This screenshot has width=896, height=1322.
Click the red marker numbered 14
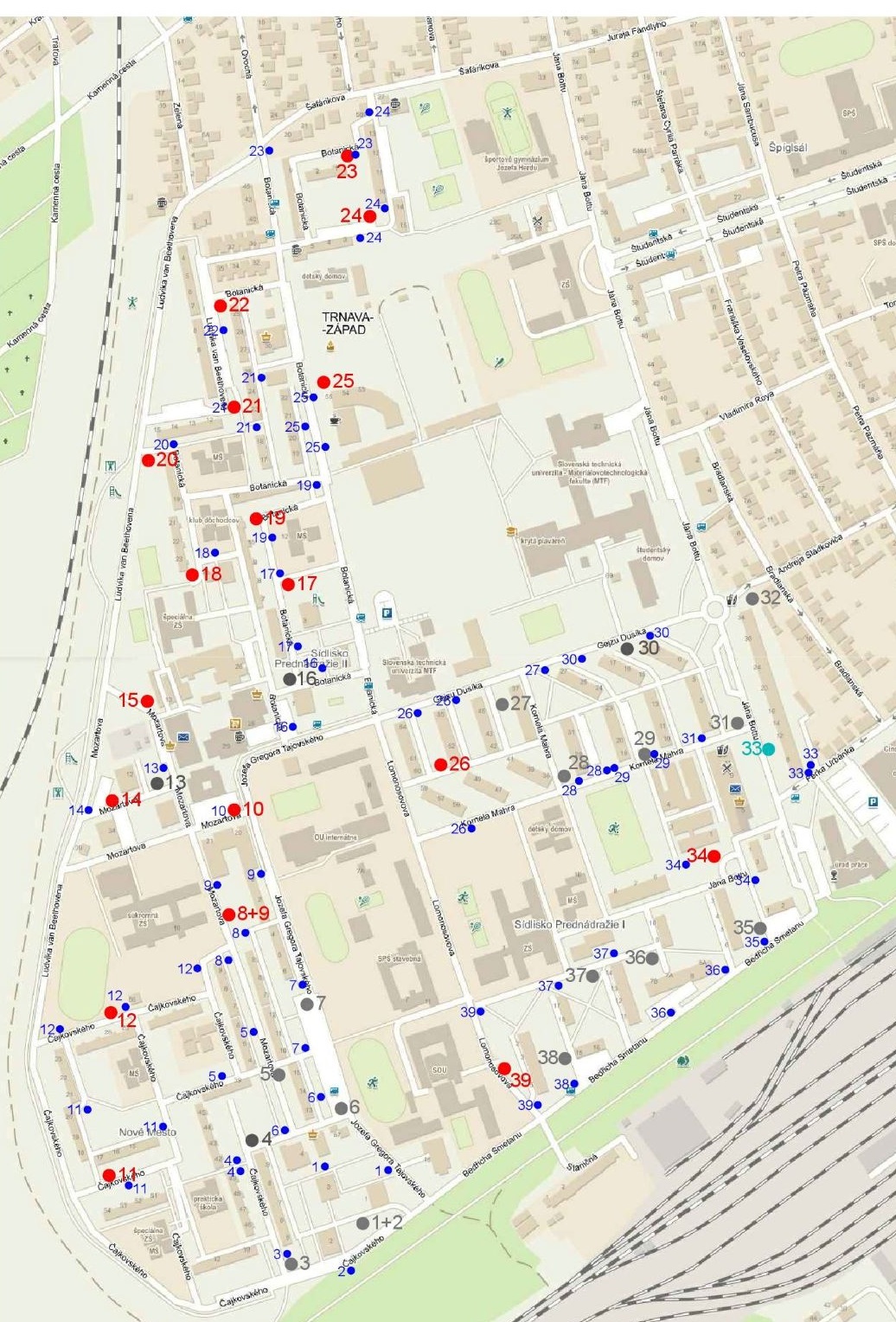112,800
